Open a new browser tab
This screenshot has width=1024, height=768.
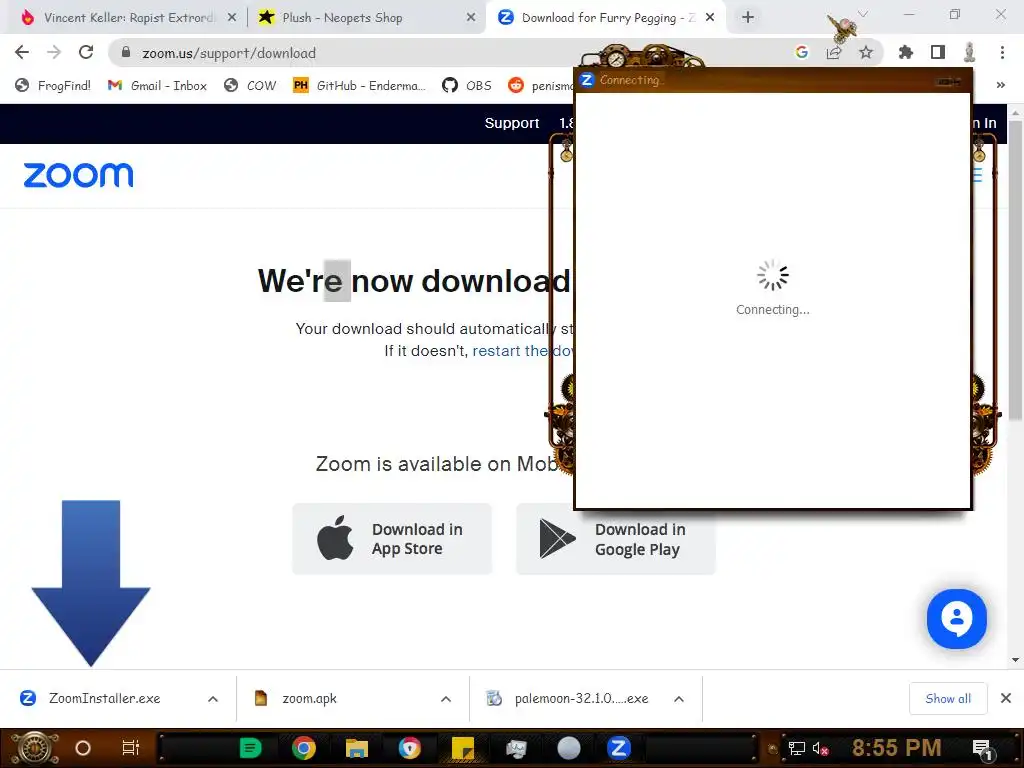pyautogui.click(x=748, y=18)
